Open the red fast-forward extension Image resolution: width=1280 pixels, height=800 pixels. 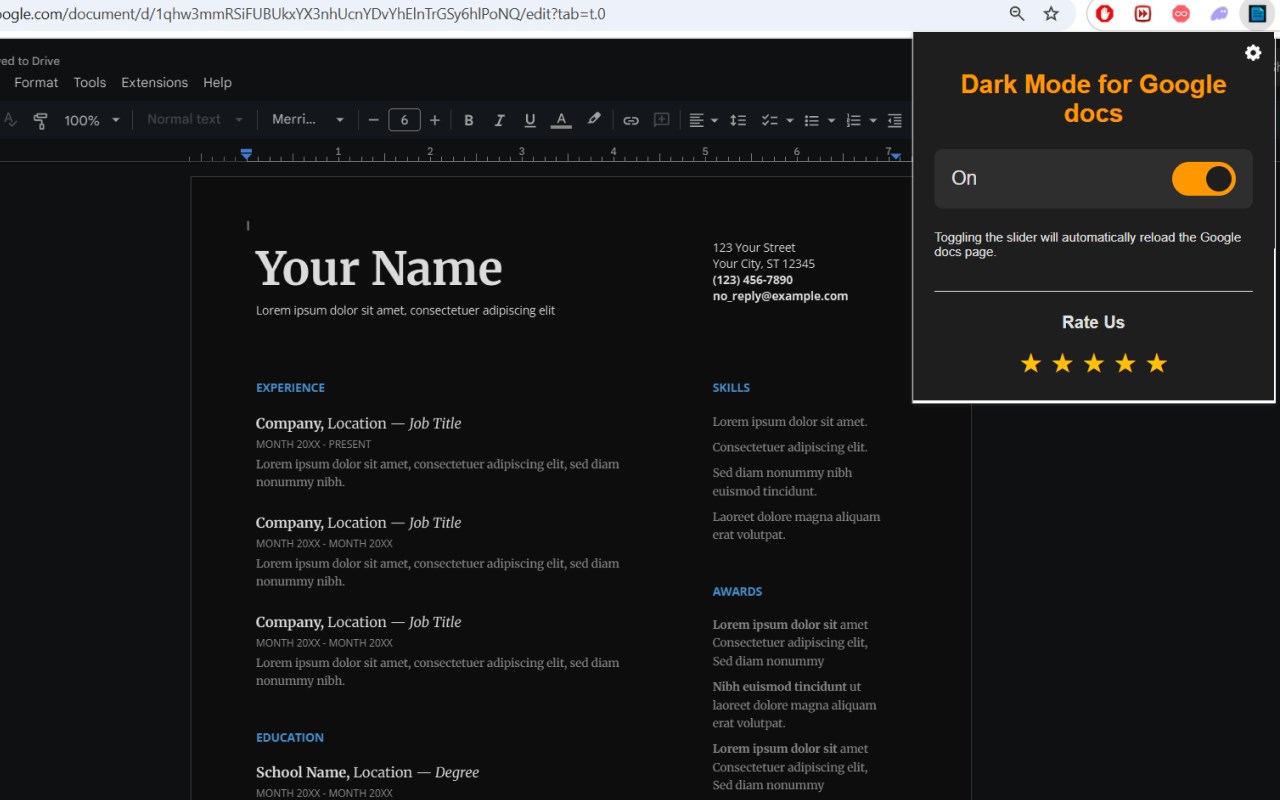tap(1143, 14)
